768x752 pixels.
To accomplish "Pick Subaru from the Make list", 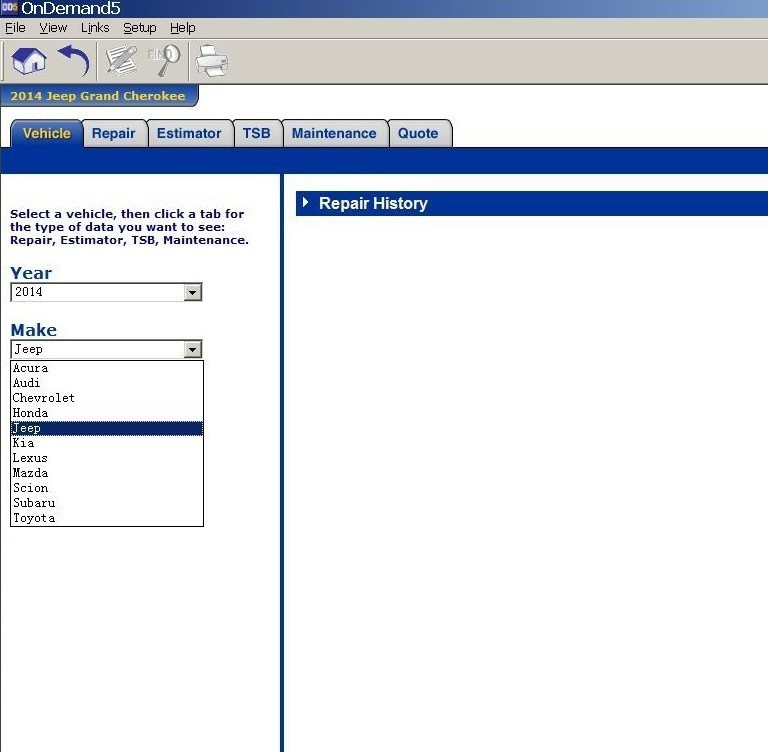I will (x=34, y=503).
